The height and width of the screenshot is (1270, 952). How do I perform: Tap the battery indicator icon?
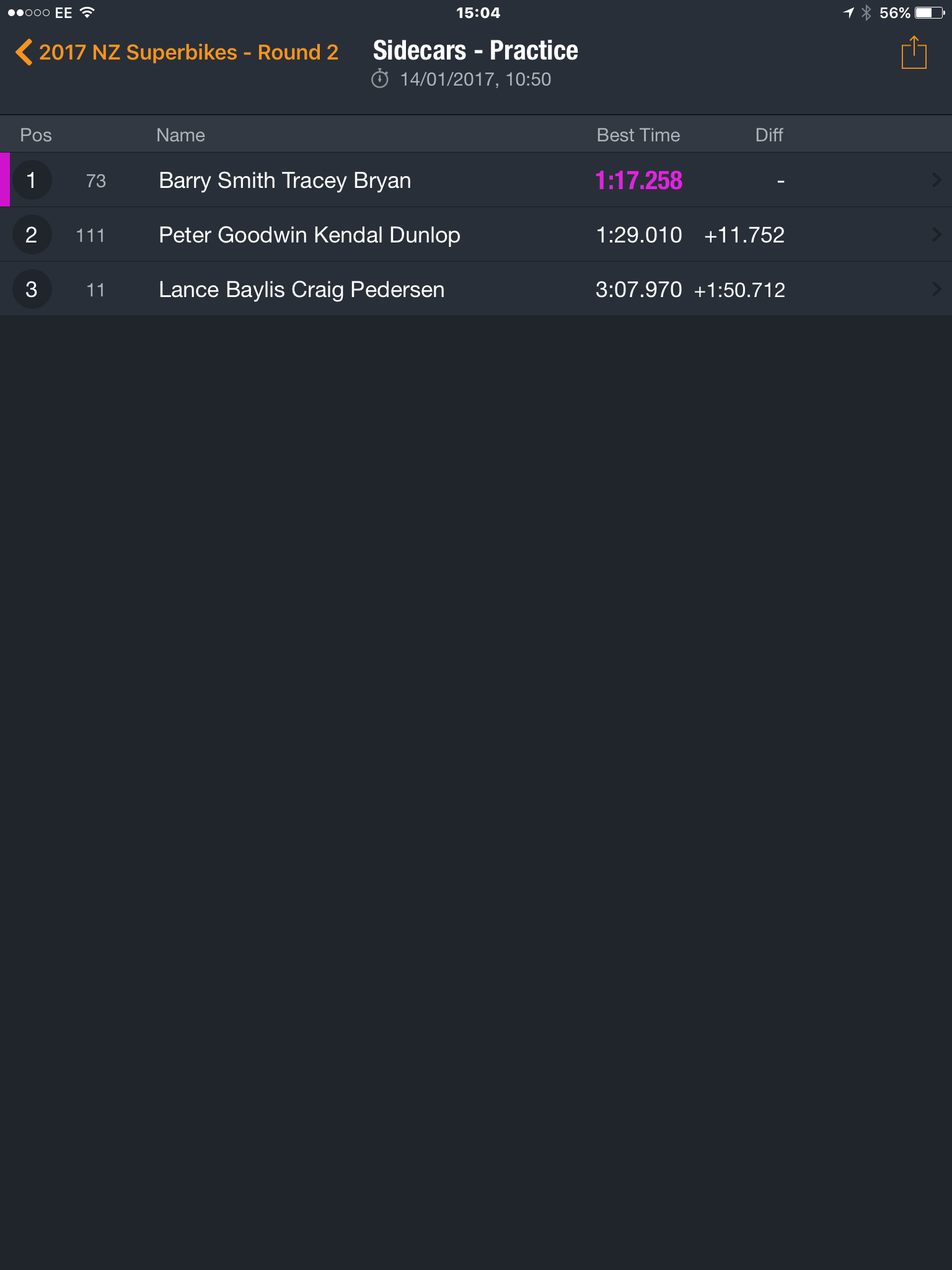pos(930,12)
